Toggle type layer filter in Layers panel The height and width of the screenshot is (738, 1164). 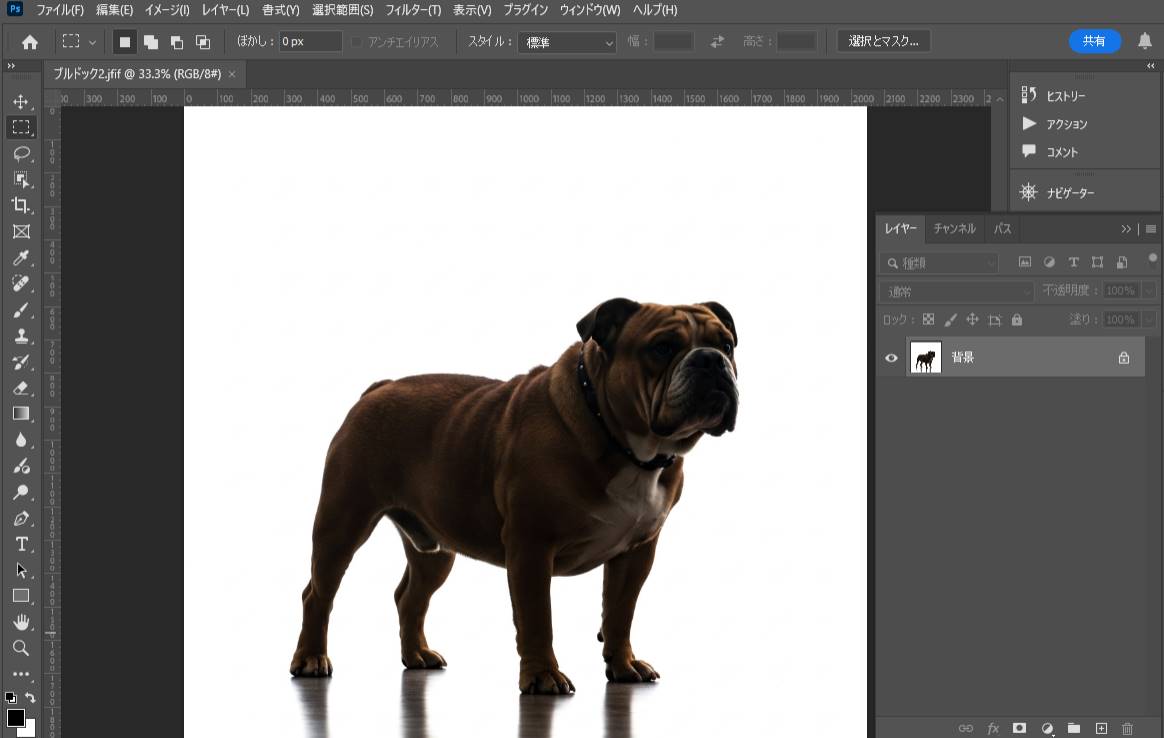click(x=1073, y=262)
